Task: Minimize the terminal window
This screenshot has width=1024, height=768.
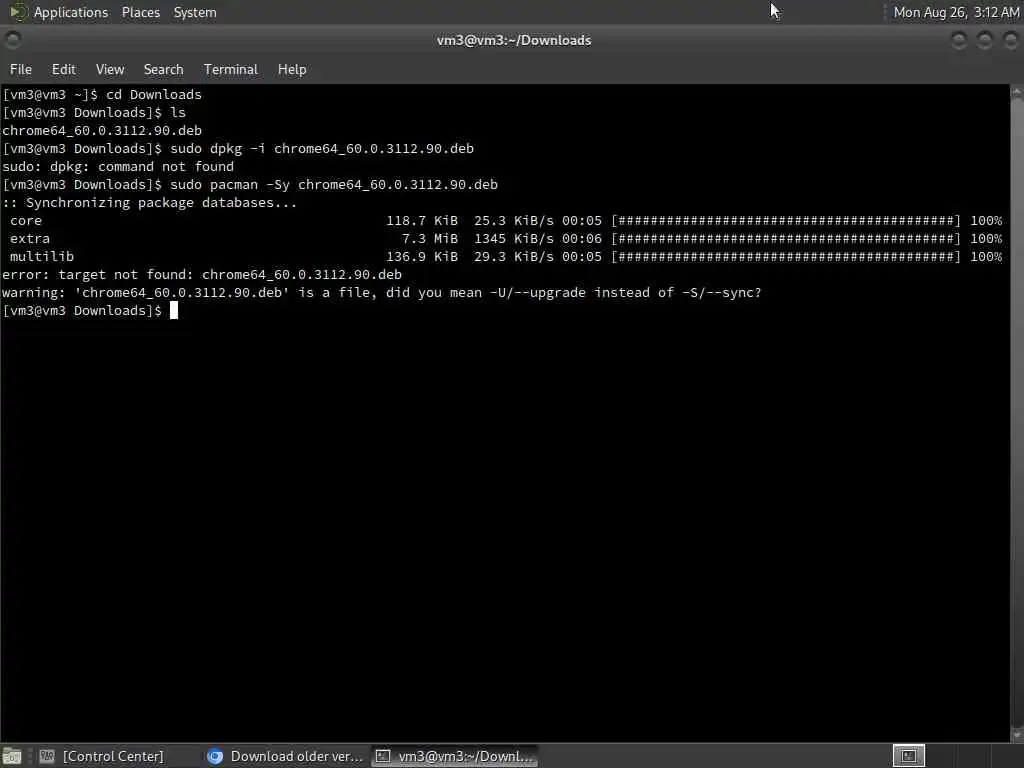Action: point(959,40)
